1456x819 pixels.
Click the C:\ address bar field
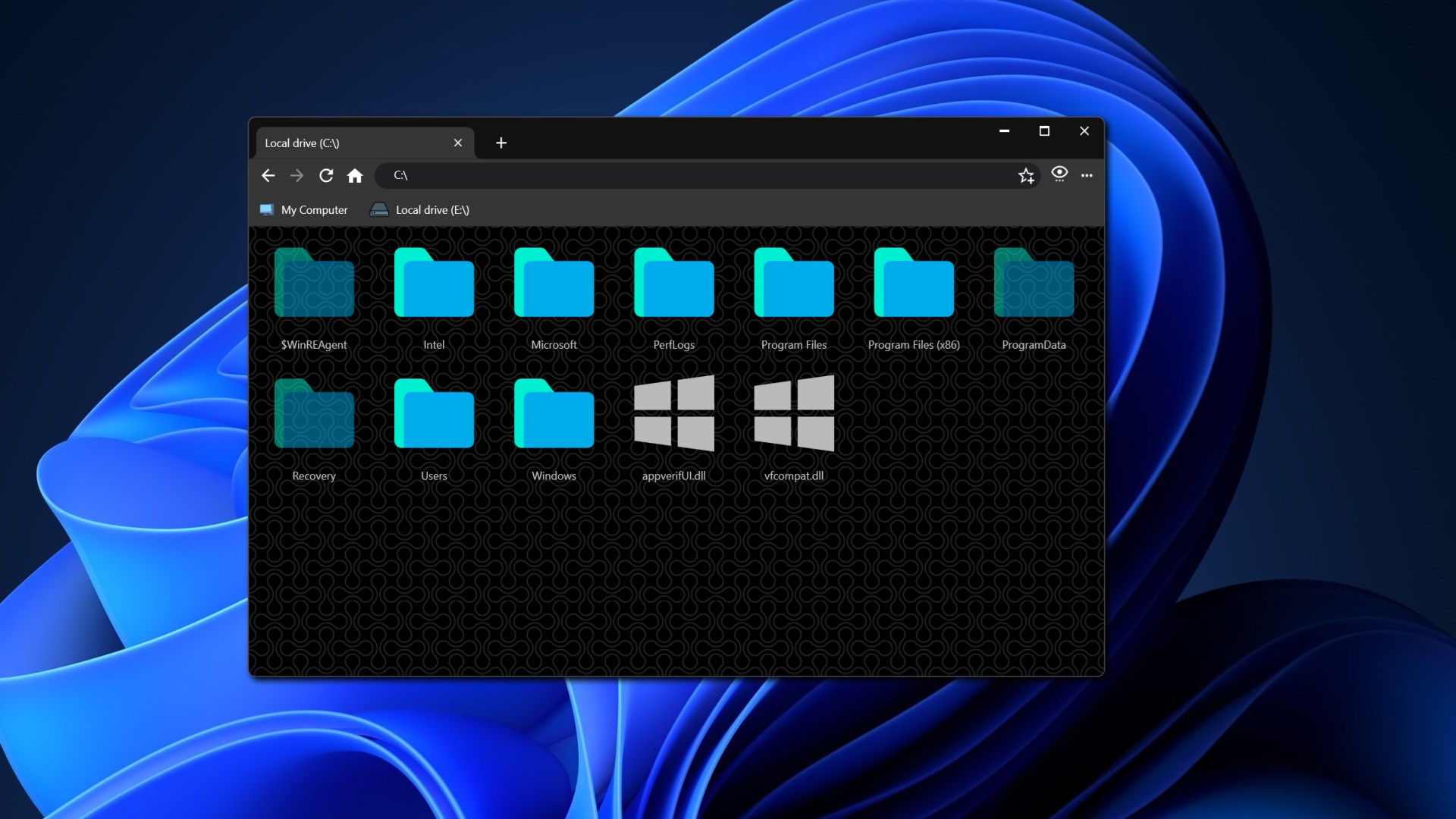coord(682,175)
